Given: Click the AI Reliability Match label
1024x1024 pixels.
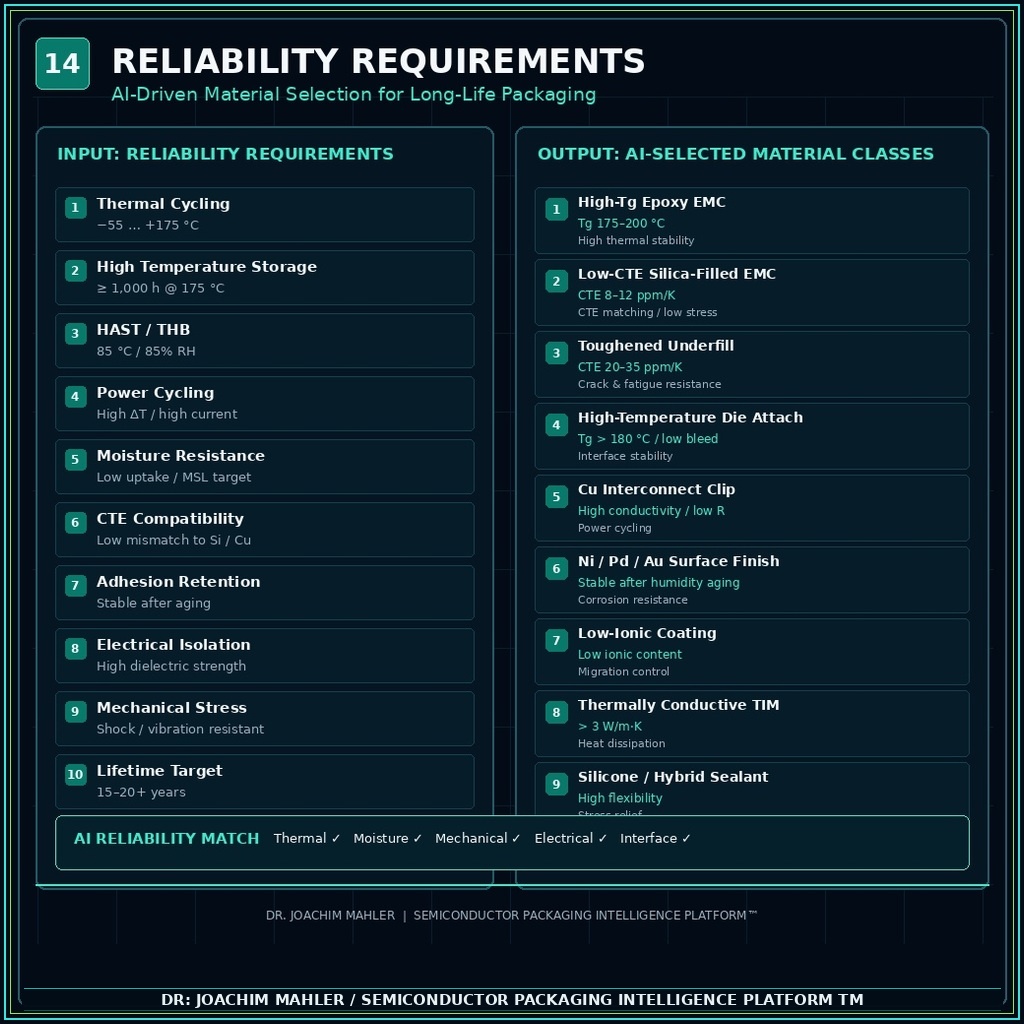Looking at the screenshot, I should (x=167, y=839).
